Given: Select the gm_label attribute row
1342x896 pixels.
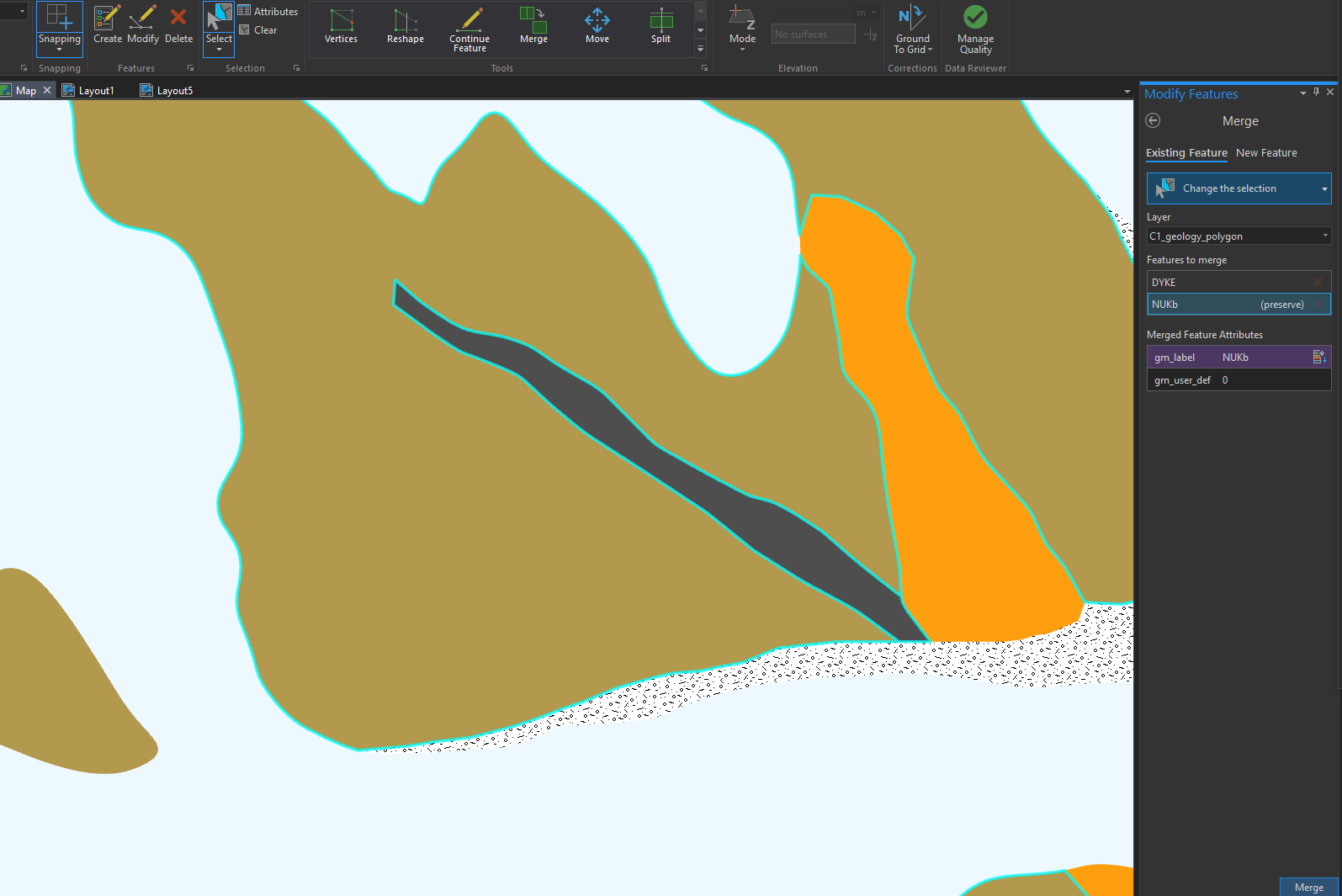Looking at the screenshot, I should click(x=1239, y=357).
